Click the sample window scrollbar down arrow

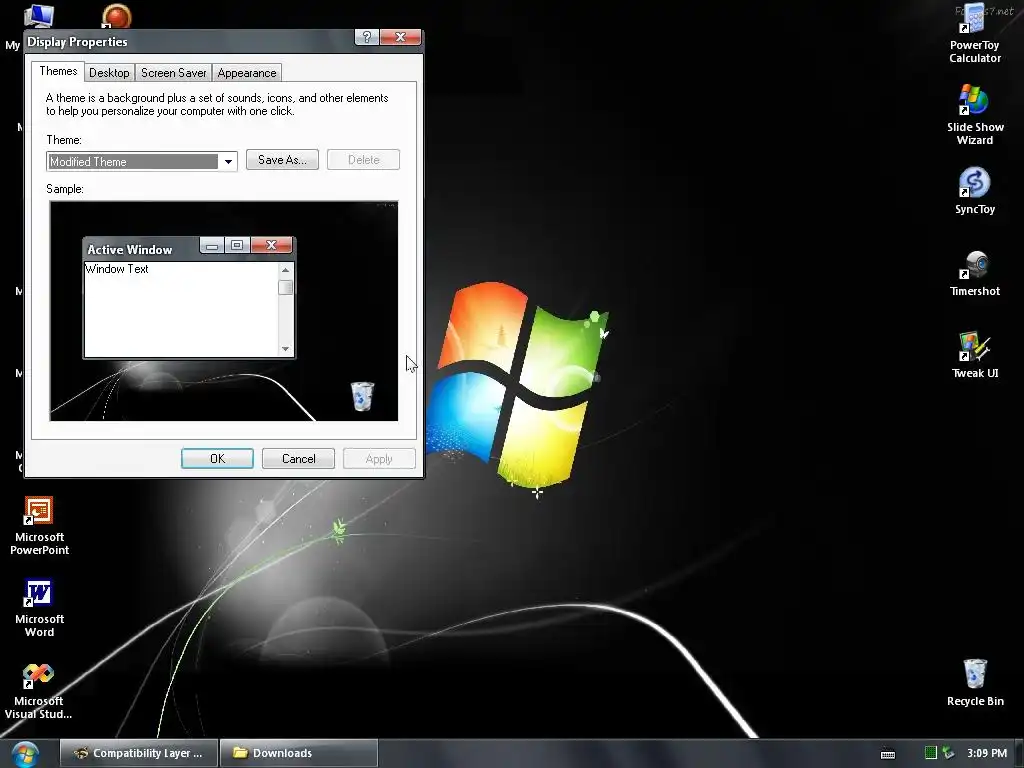point(285,349)
